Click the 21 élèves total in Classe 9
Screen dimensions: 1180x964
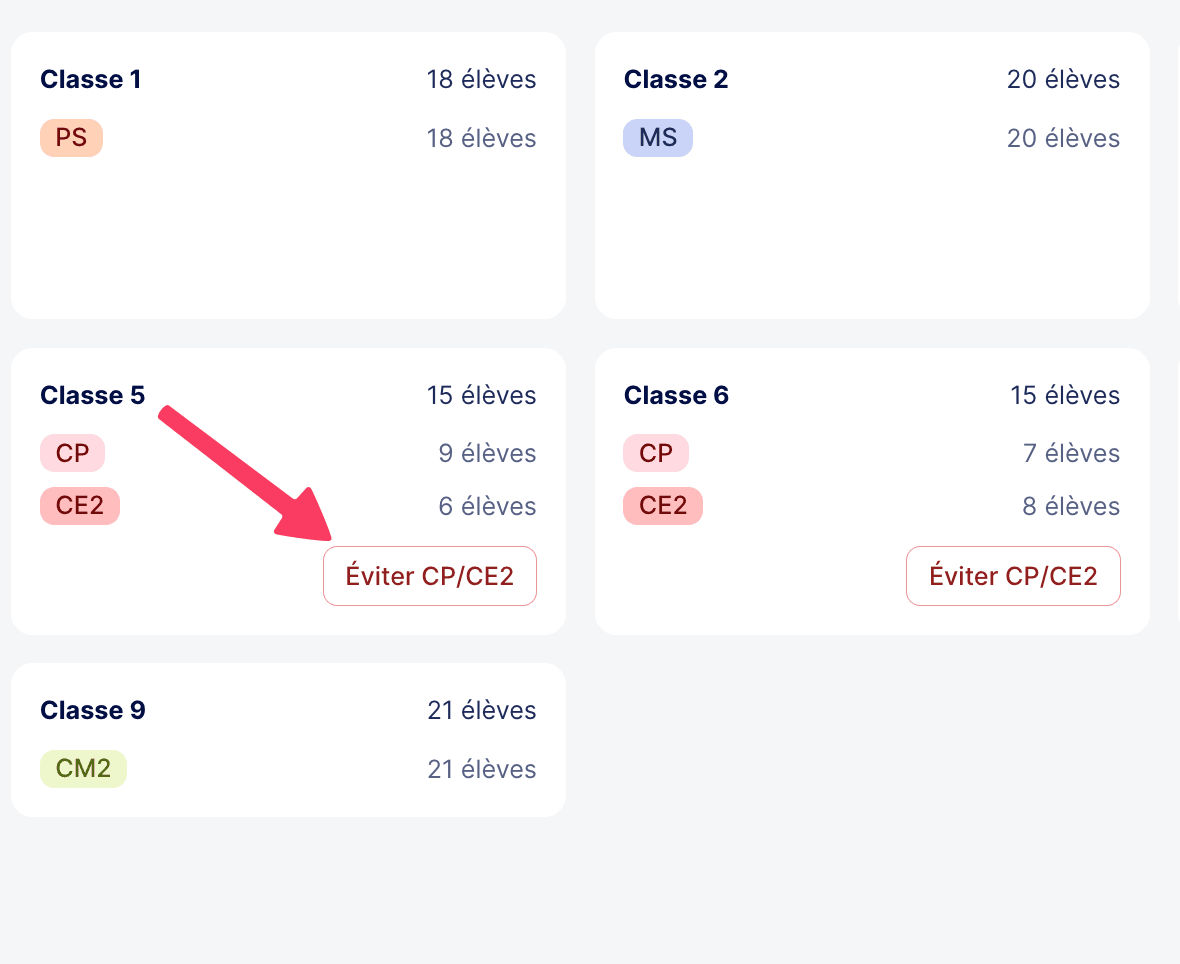(x=481, y=710)
